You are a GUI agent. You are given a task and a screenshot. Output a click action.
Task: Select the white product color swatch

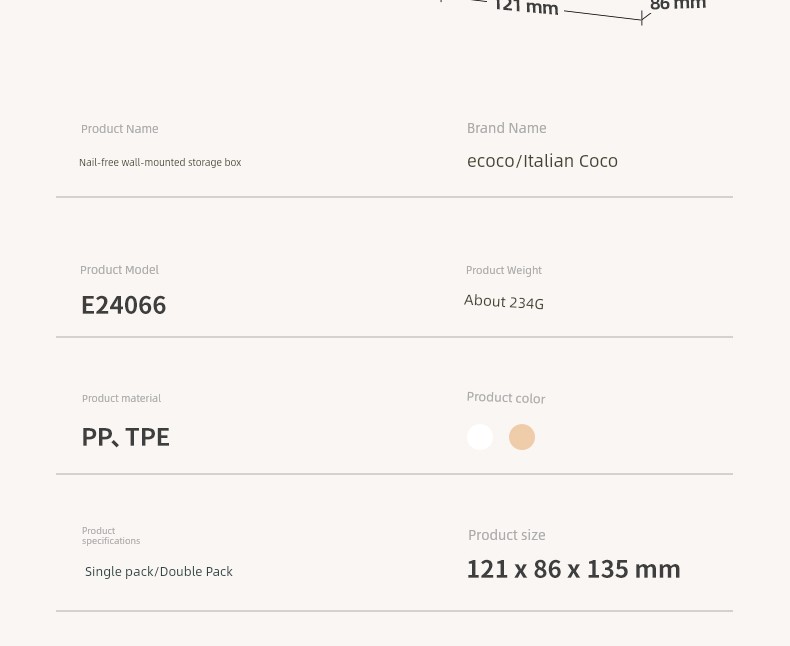480,437
